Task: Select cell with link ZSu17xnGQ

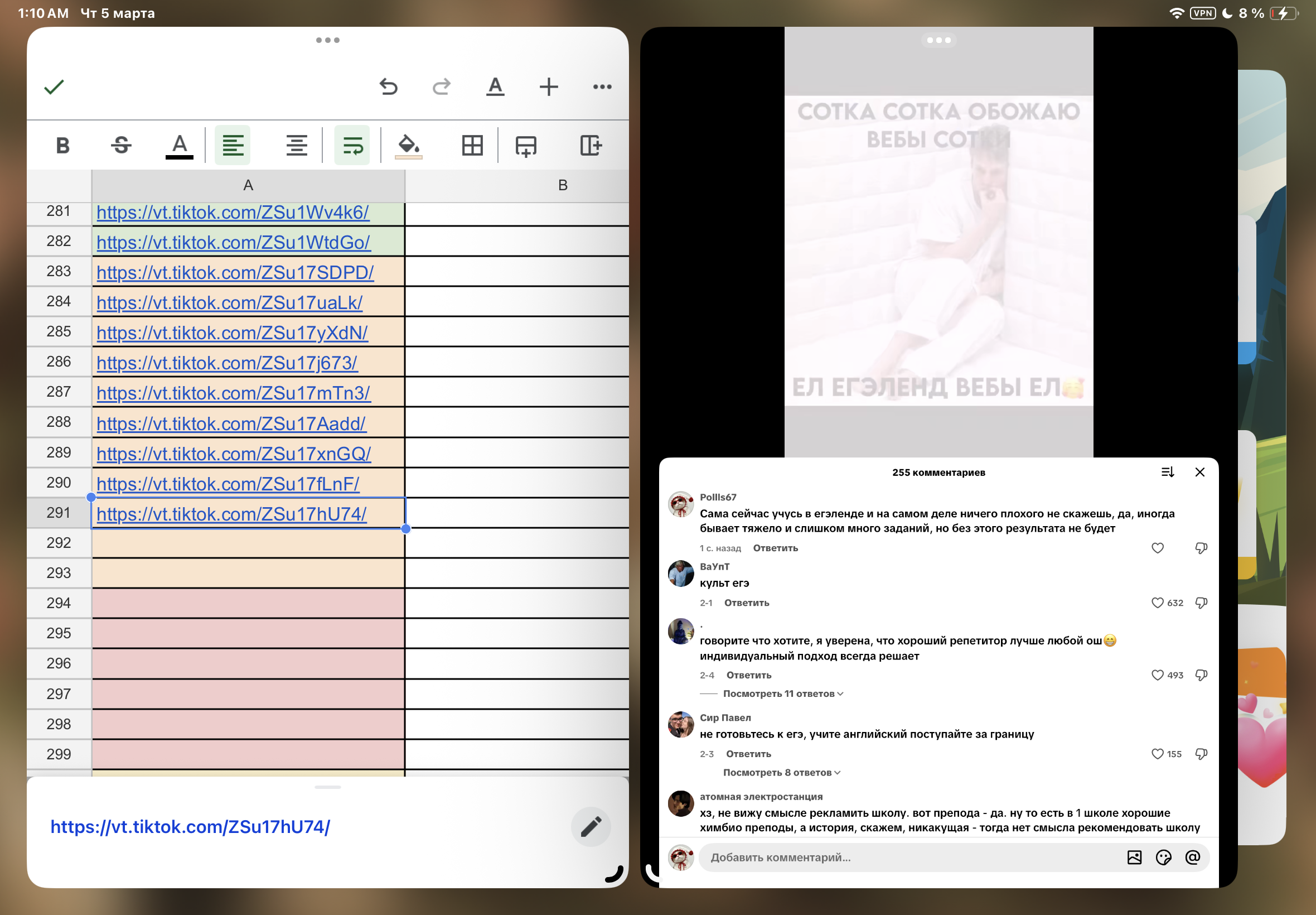Action: [248, 454]
